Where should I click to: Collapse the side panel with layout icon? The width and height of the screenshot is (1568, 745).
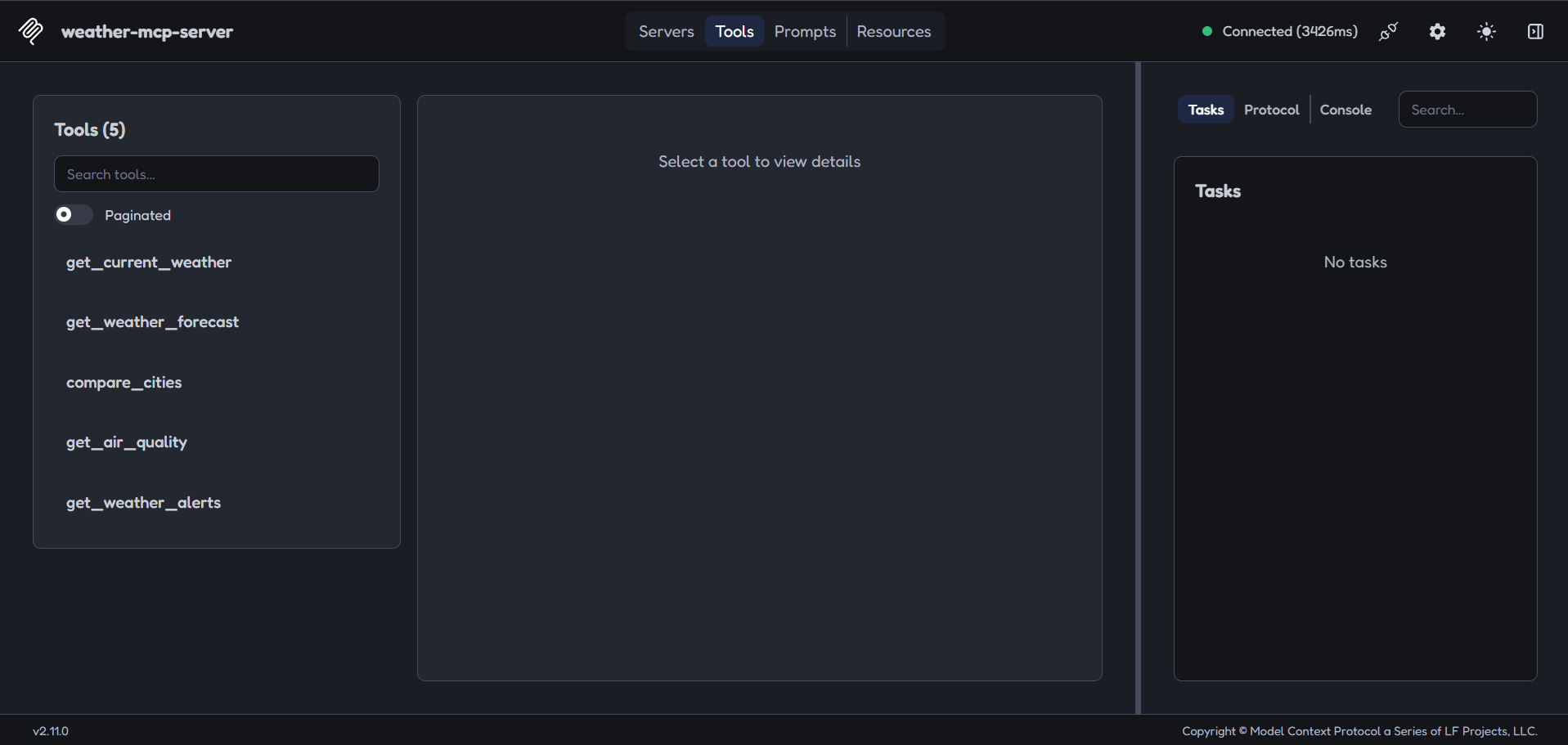[x=1535, y=31]
